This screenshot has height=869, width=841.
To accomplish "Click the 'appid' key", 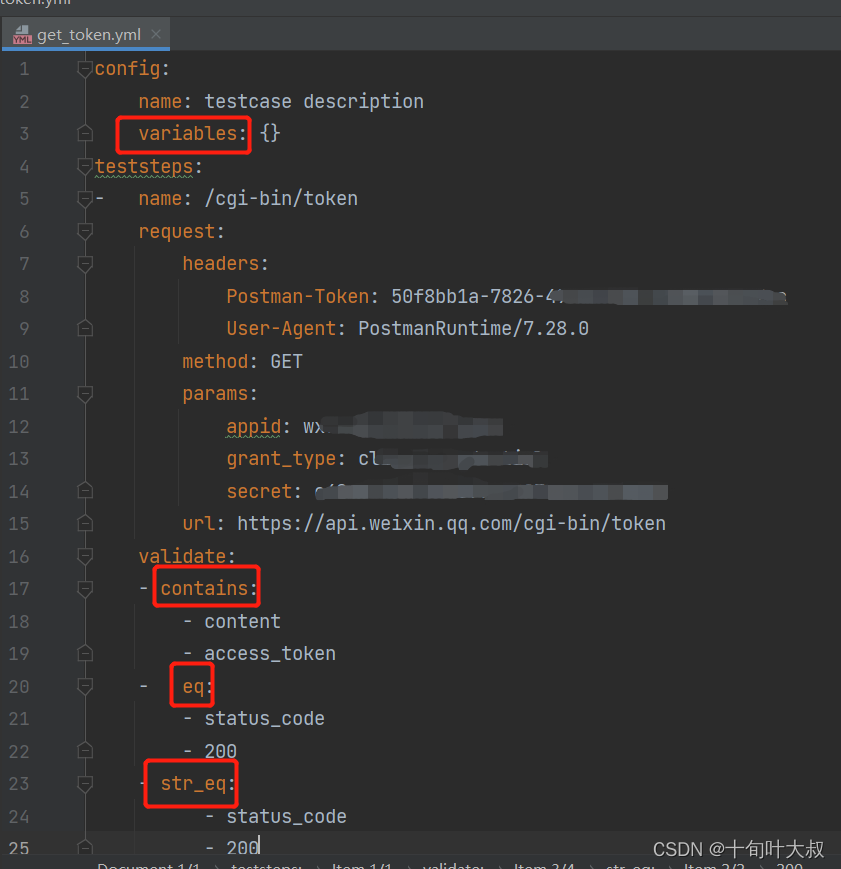I will tap(254, 427).
